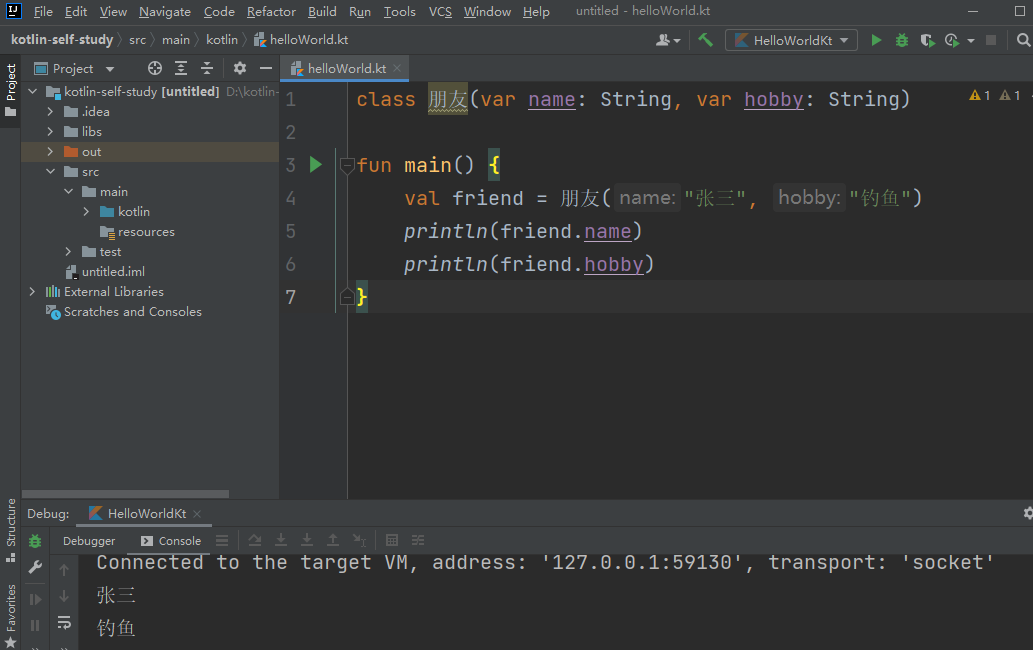Click Resume Program in debug sidebar

[x=35, y=599]
